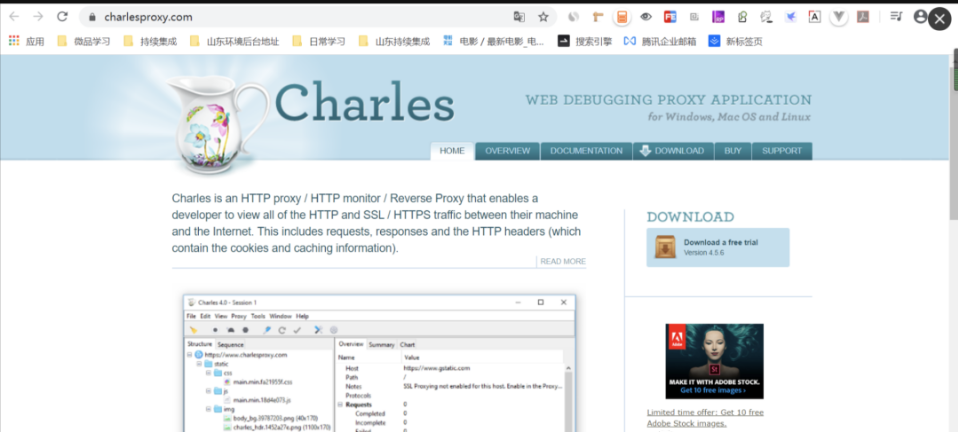Screen dimensions: 958x432
Task: Open the 搜索引擎 bookmark
Action: tap(585, 42)
